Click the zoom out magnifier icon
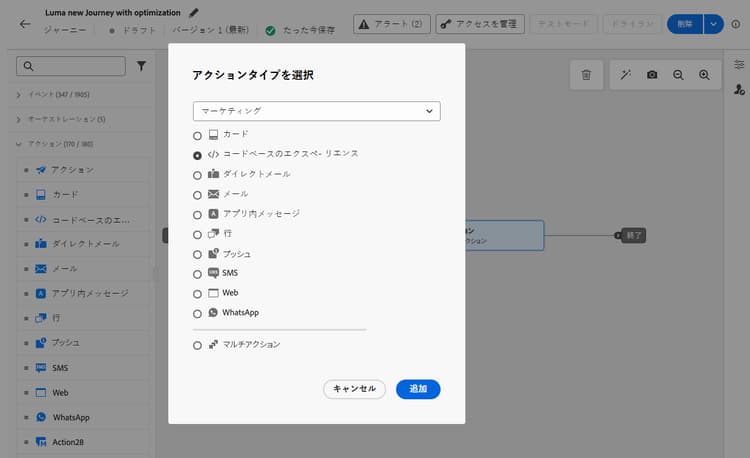 coord(678,75)
